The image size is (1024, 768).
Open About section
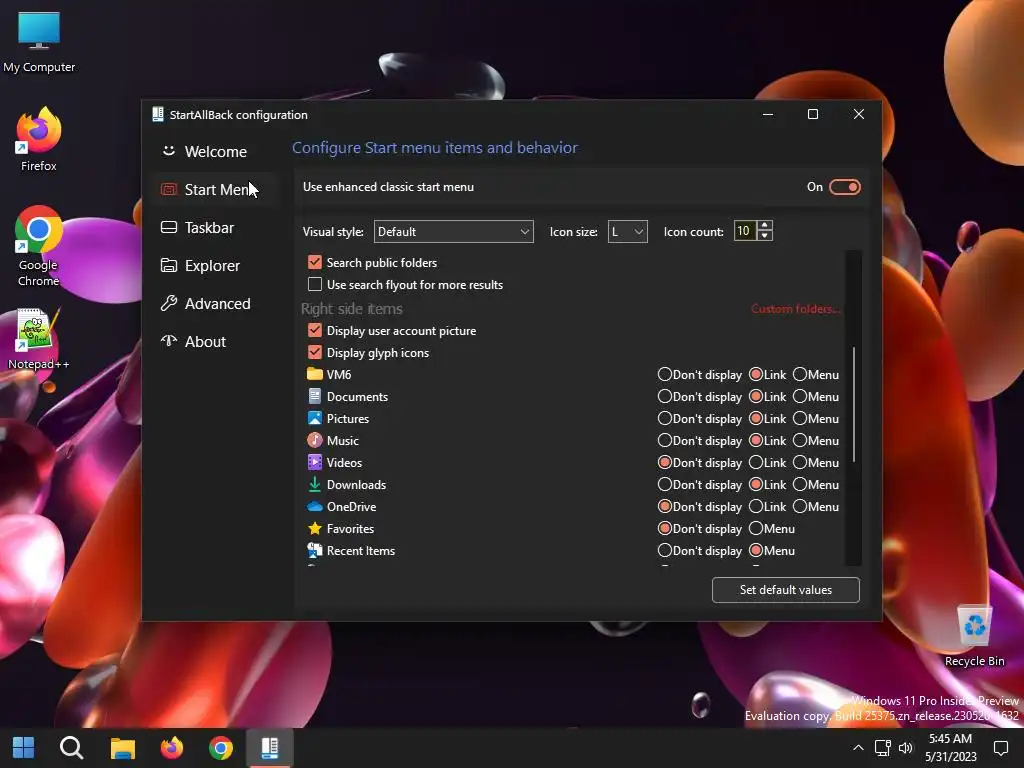click(216, 341)
